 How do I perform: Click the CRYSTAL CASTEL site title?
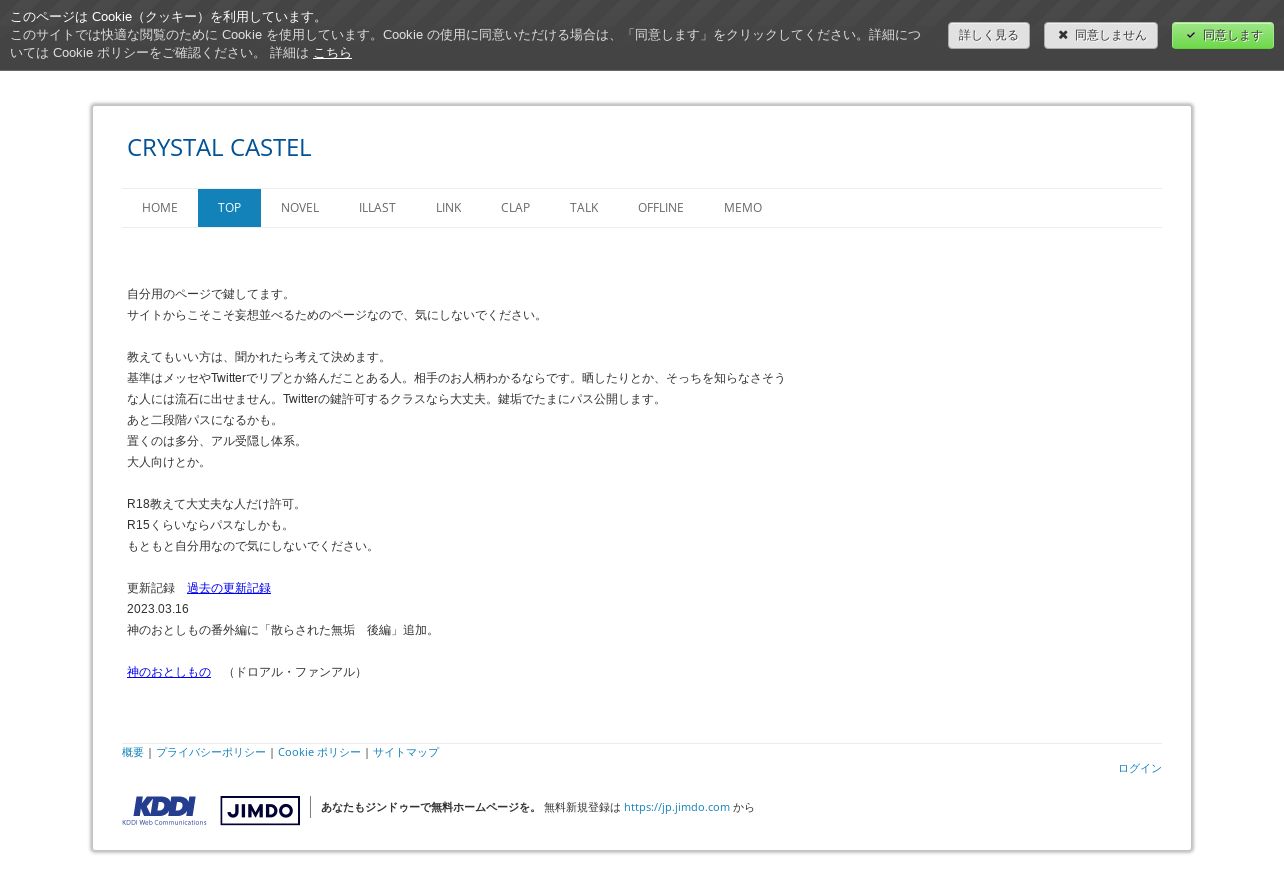click(219, 147)
